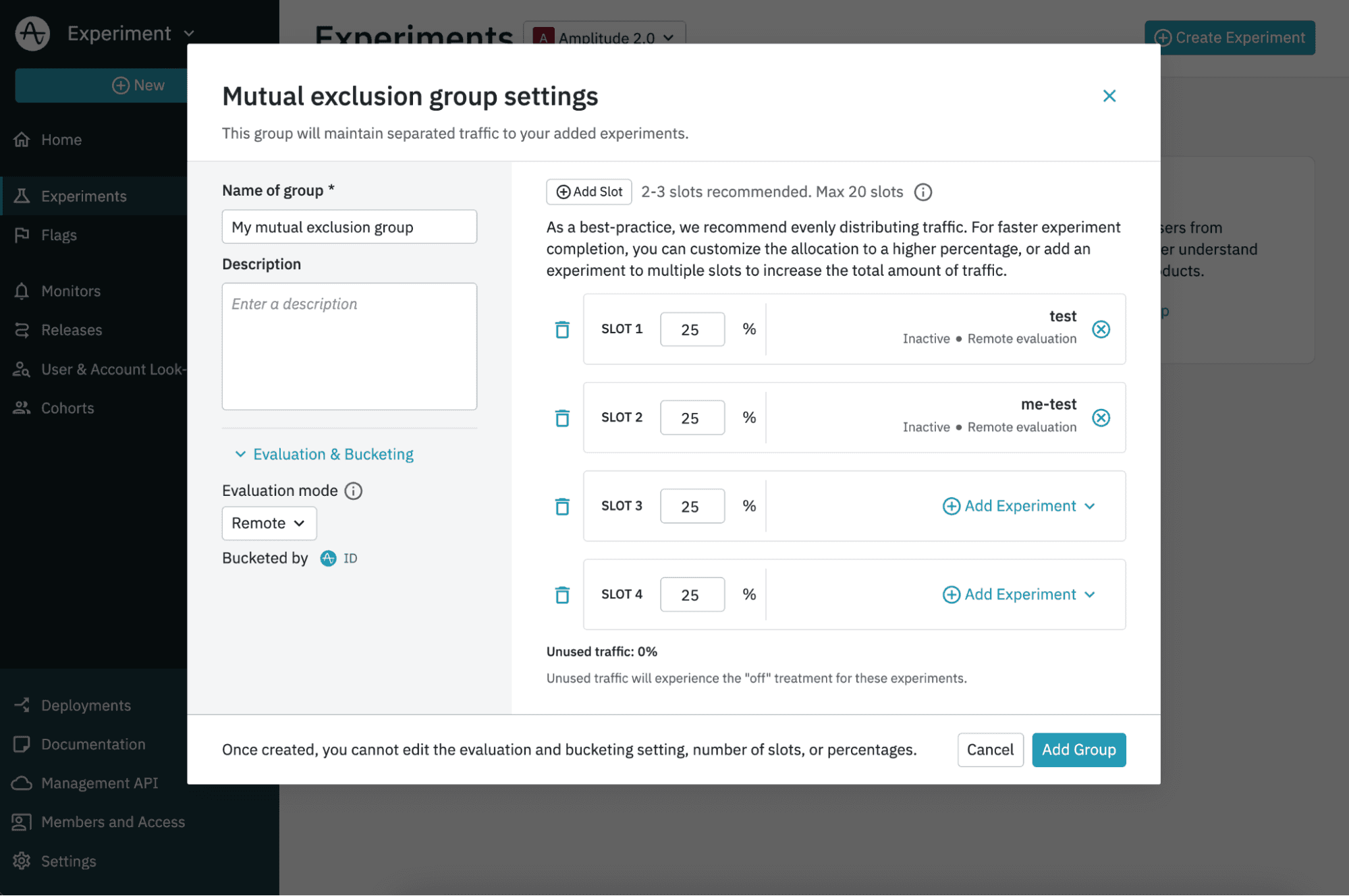1349x896 pixels.
Task: Open Add Experiment dropdown in Slot 4
Action: 1018,594
